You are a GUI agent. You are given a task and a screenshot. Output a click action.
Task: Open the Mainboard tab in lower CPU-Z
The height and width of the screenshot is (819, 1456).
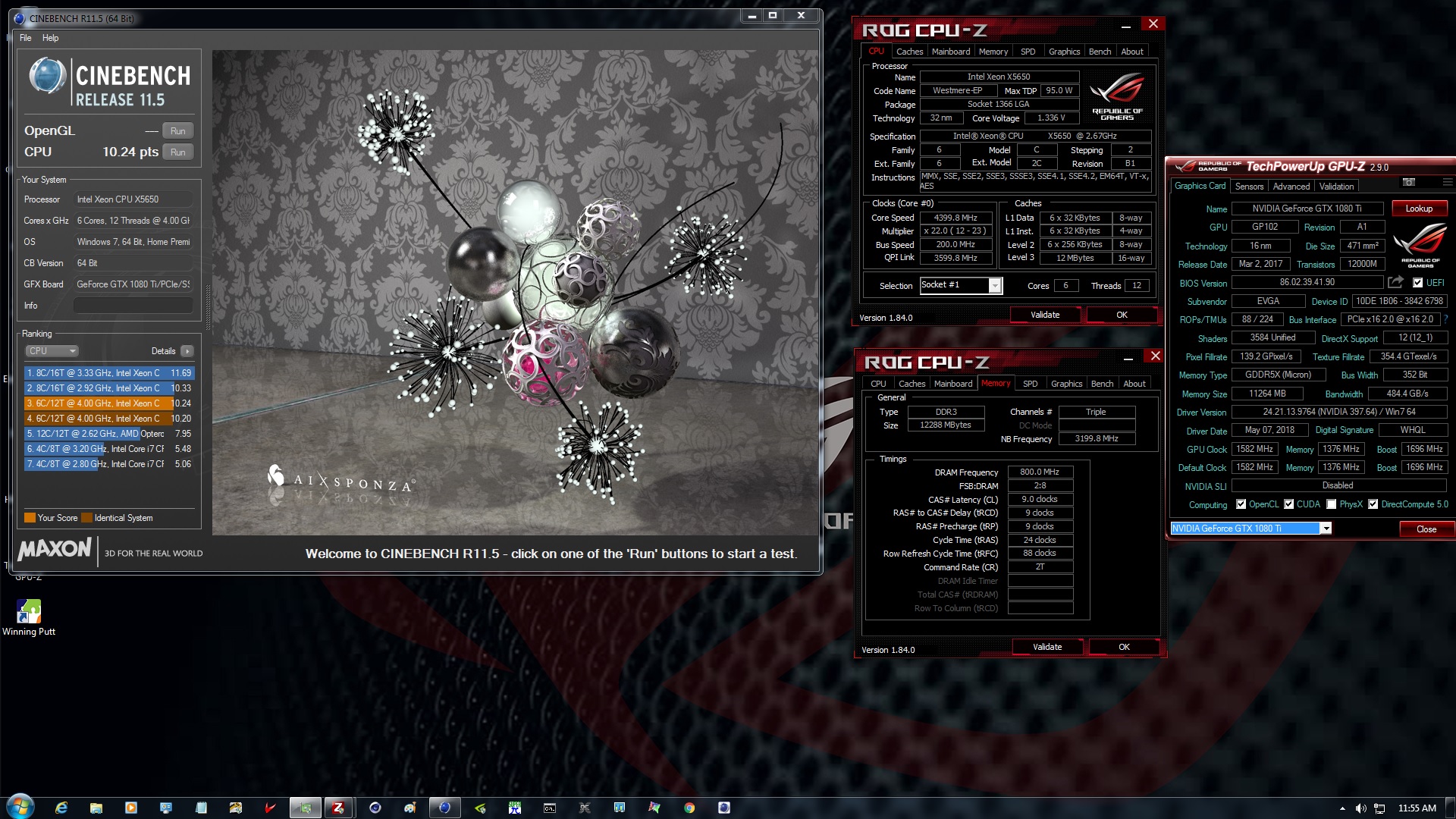(952, 384)
